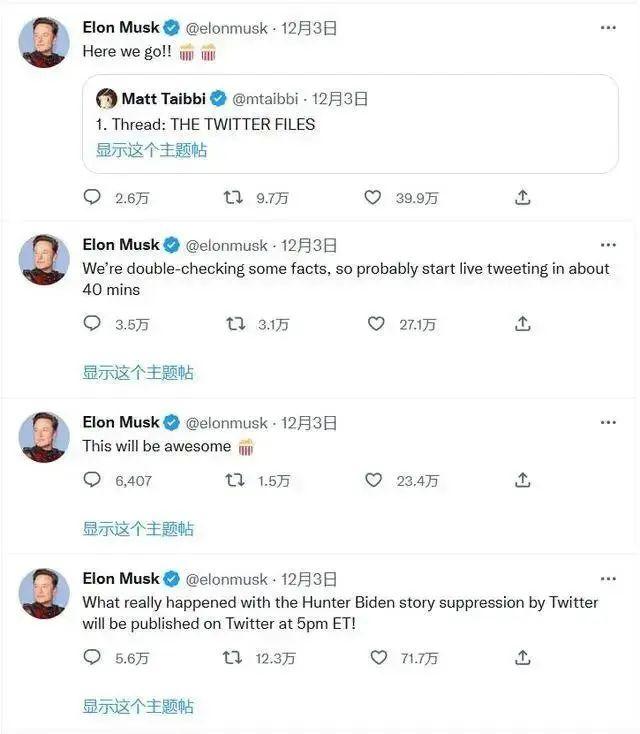Show thread link inside Matt Taibbi quote
The width and height of the screenshot is (640, 734).
point(151,150)
